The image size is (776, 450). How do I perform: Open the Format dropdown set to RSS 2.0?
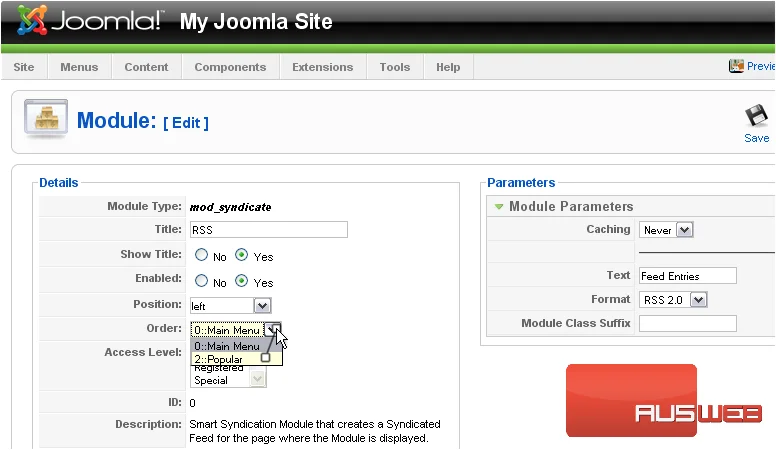(673, 300)
